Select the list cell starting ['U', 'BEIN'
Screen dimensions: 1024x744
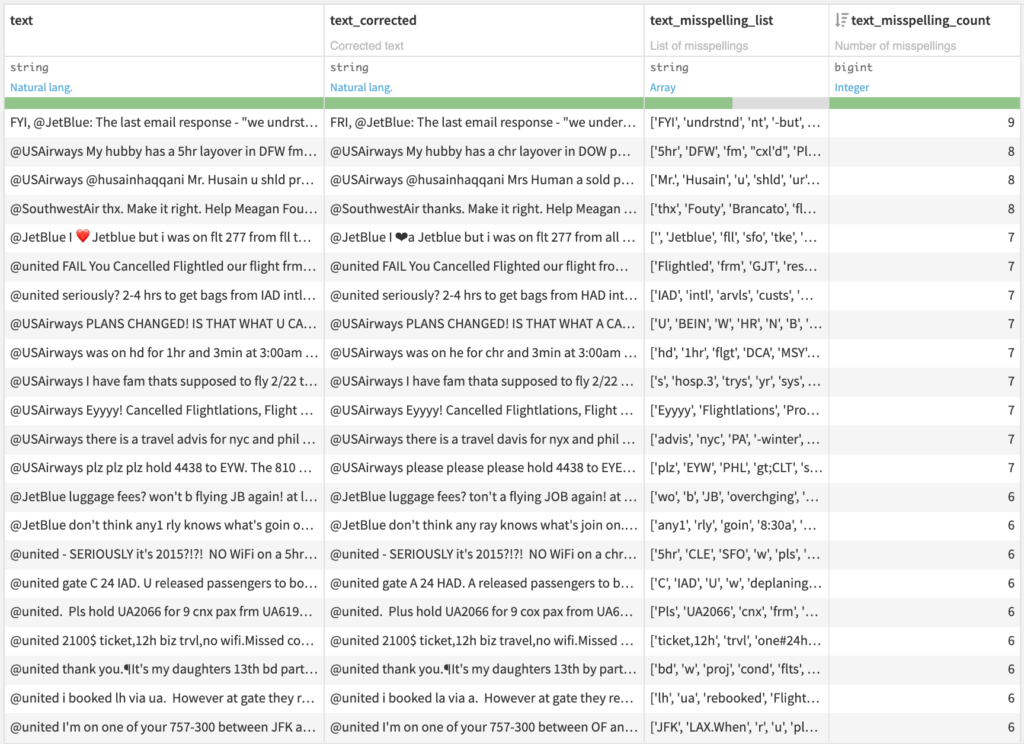pos(736,324)
